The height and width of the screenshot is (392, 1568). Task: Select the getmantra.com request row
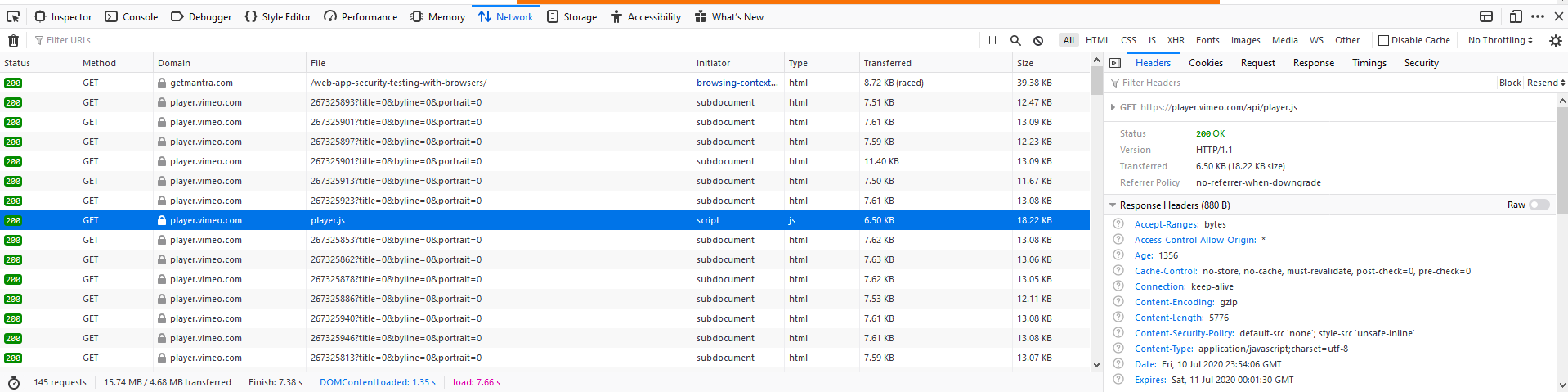(x=544, y=83)
